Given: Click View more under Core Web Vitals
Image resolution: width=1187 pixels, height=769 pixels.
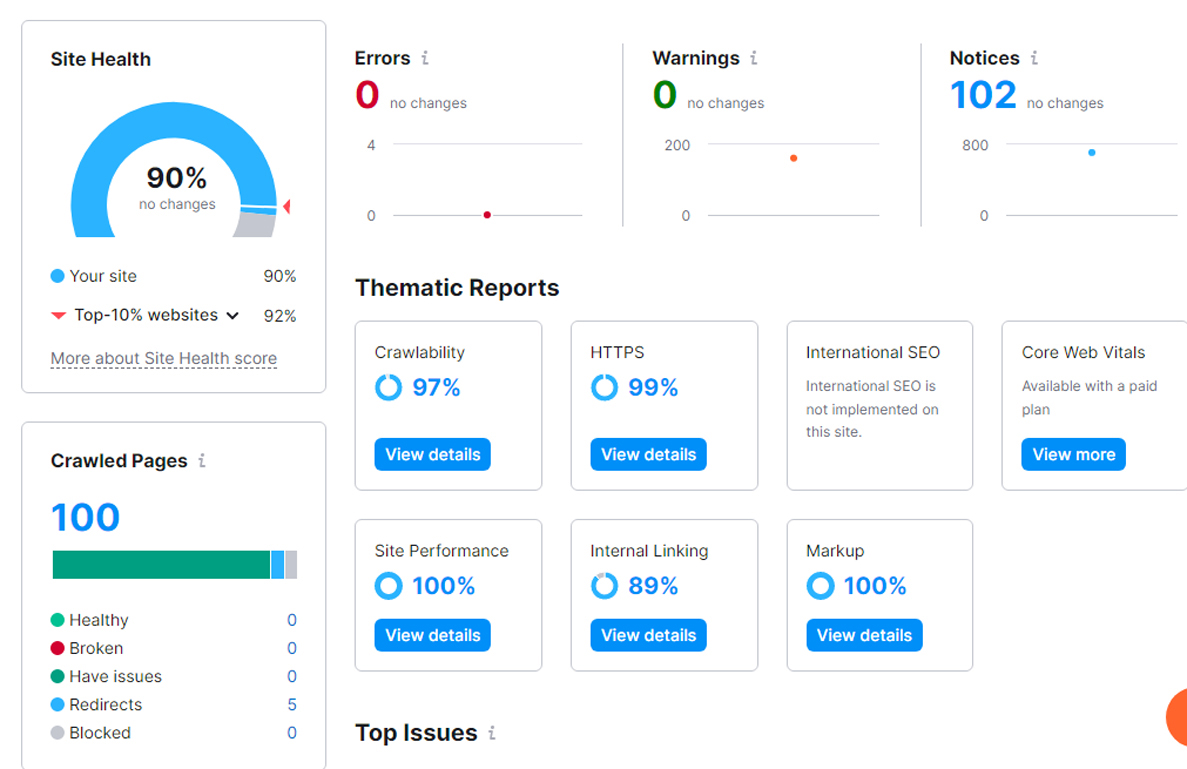Looking at the screenshot, I should click(1073, 454).
